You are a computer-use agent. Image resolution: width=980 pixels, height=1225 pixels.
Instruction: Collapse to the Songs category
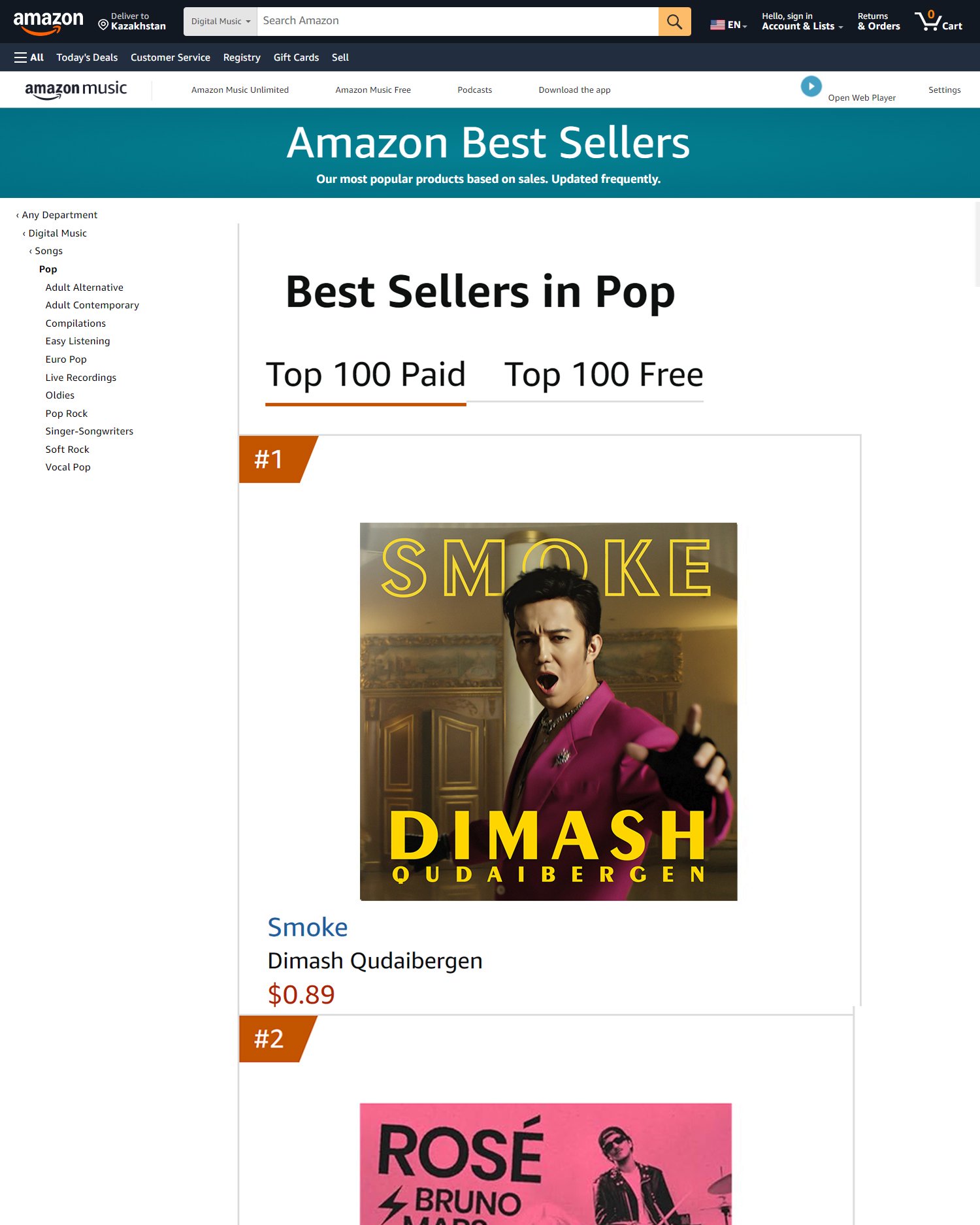click(x=46, y=251)
